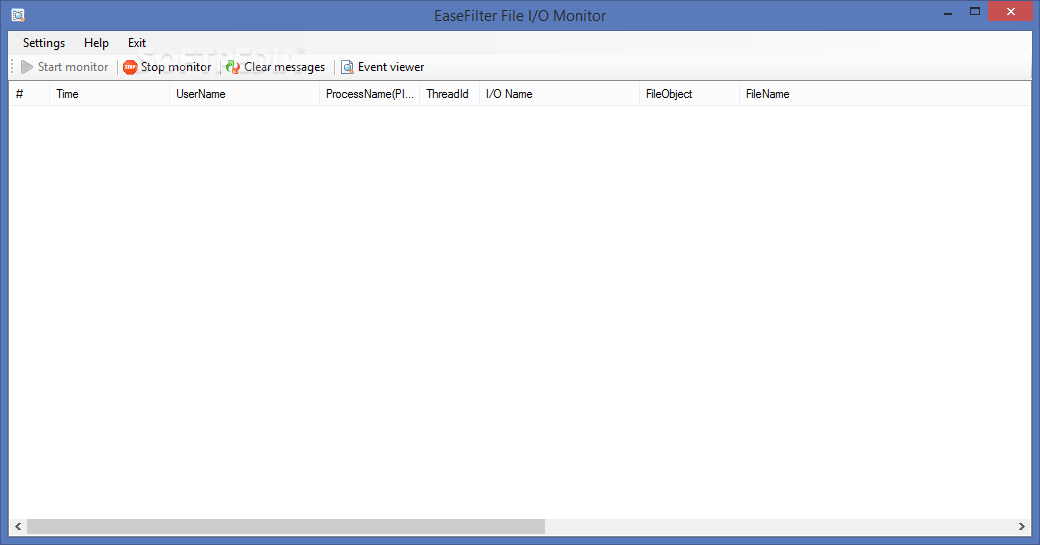Screen dimensions: 1040x545
Task: Sort by the # column header
Action: 29,94
